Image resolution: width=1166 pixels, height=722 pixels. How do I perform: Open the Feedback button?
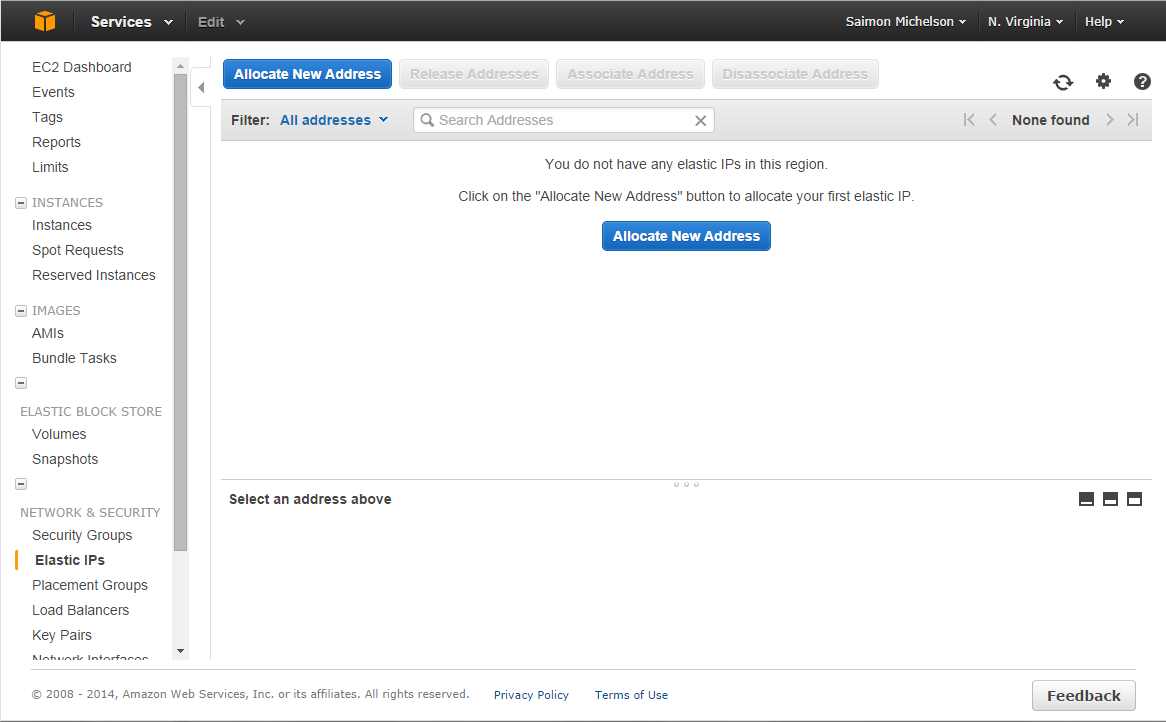[1083, 695]
